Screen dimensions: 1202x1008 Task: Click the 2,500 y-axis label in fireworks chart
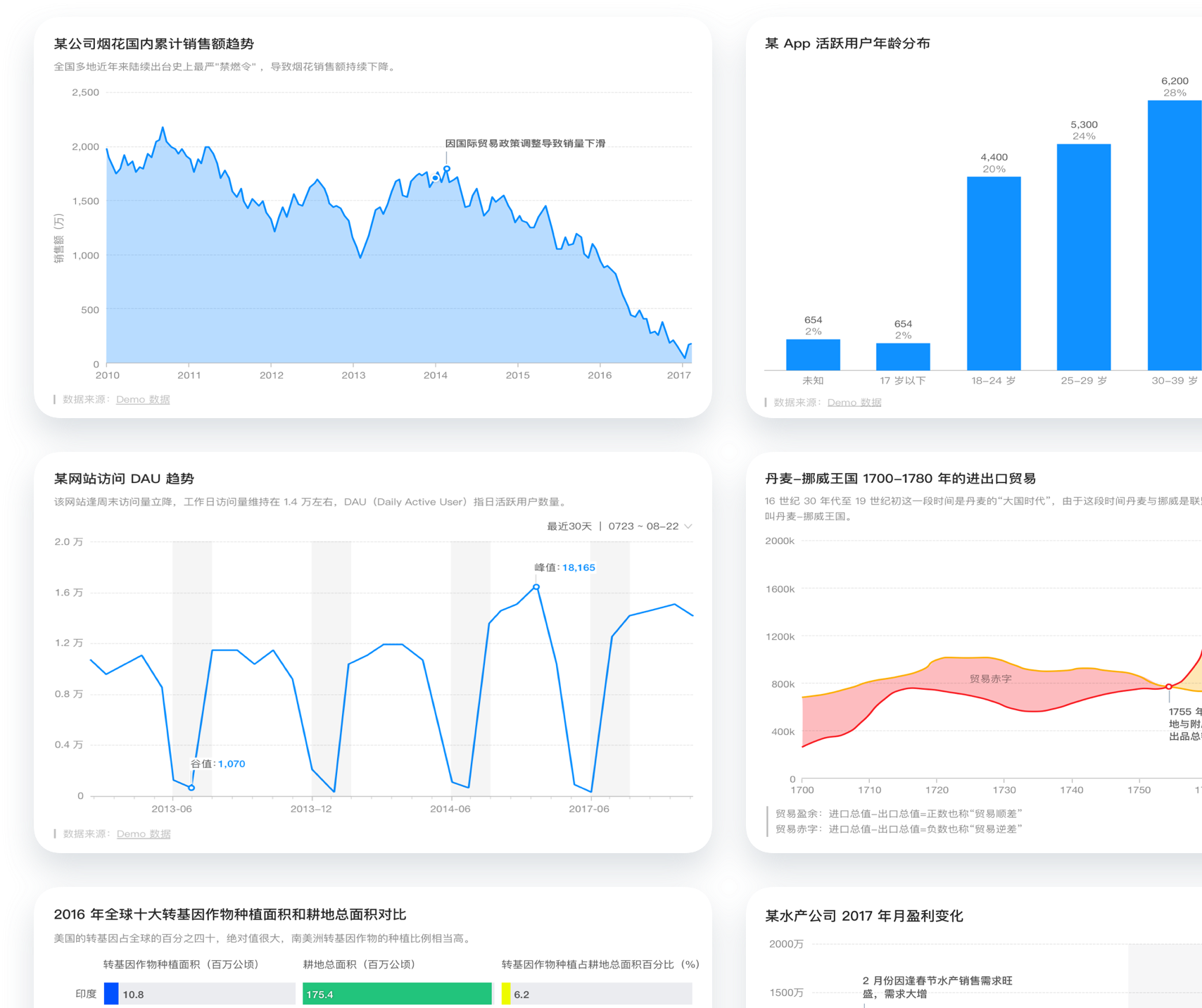pyautogui.click(x=86, y=92)
